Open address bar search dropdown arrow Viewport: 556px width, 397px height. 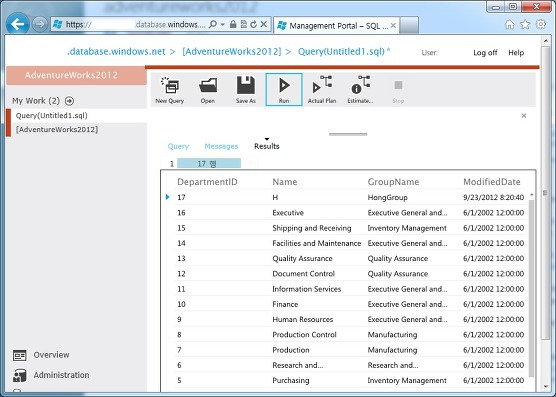pyautogui.click(x=223, y=24)
